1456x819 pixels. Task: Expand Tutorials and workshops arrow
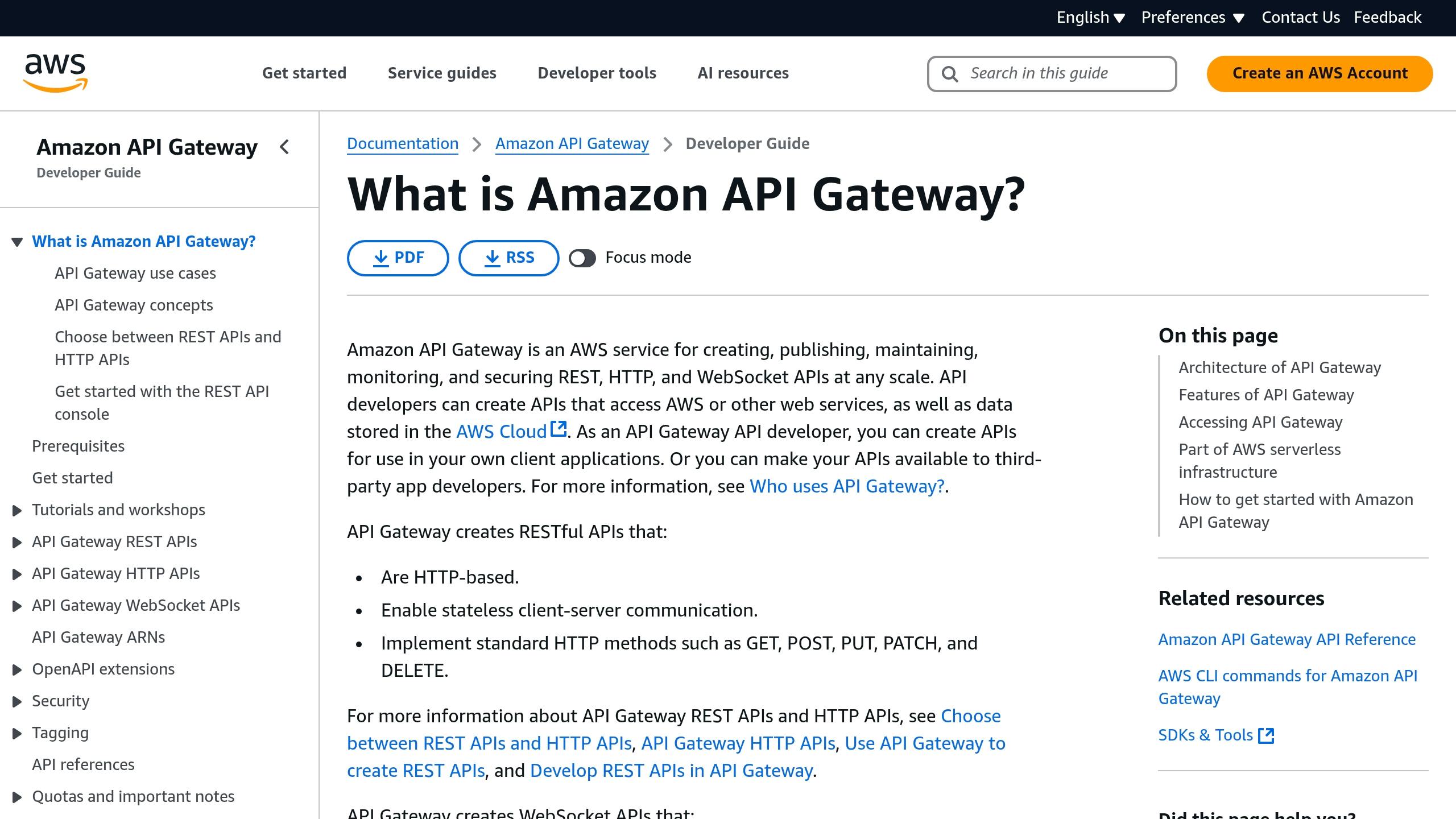click(x=17, y=511)
